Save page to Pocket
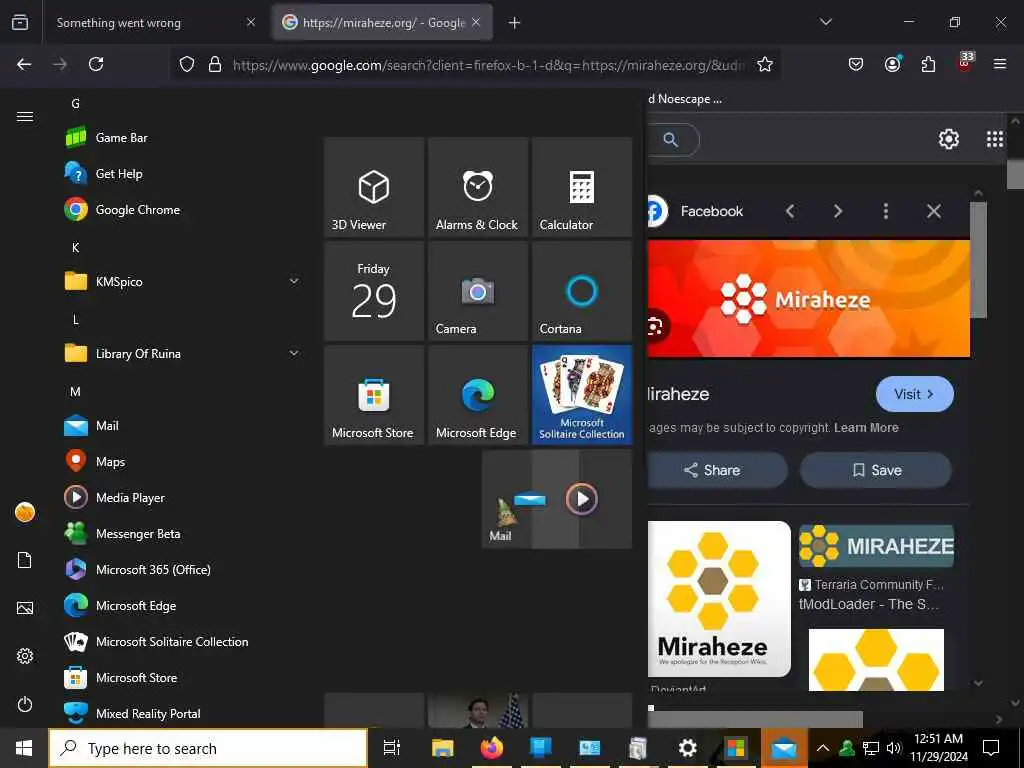The width and height of the screenshot is (1024, 768). [x=856, y=64]
